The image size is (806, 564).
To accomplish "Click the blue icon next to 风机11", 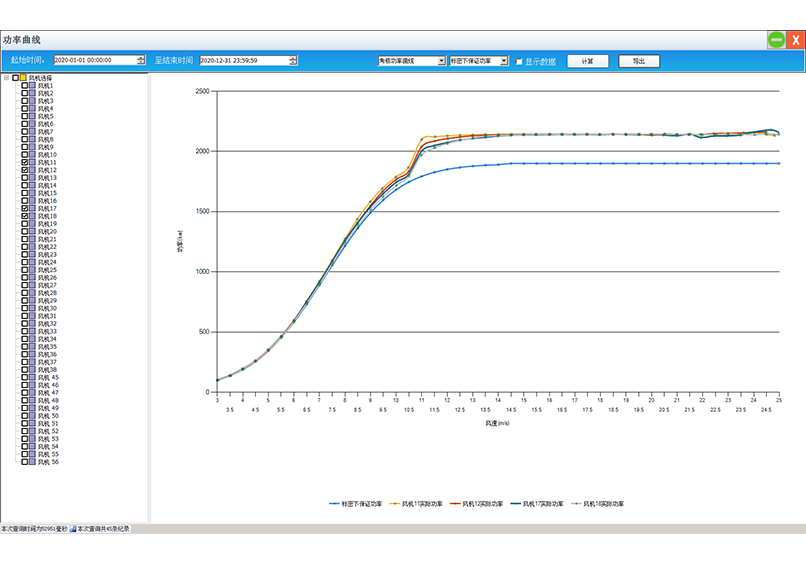I will (x=32, y=162).
